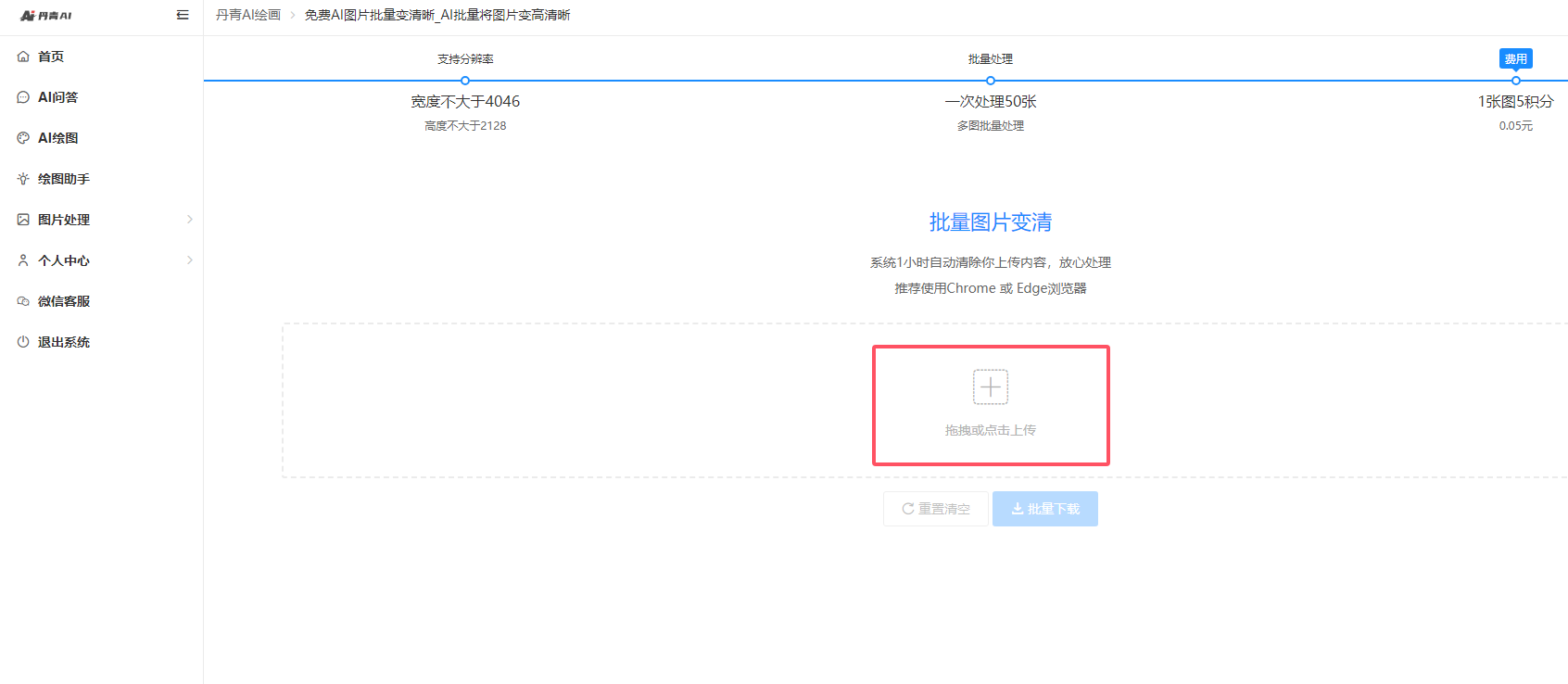Image resolution: width=1568 pixels, height=684 pixels.
Task: Click the 费用 timeline marker dot
Action: pos(1515,81)
